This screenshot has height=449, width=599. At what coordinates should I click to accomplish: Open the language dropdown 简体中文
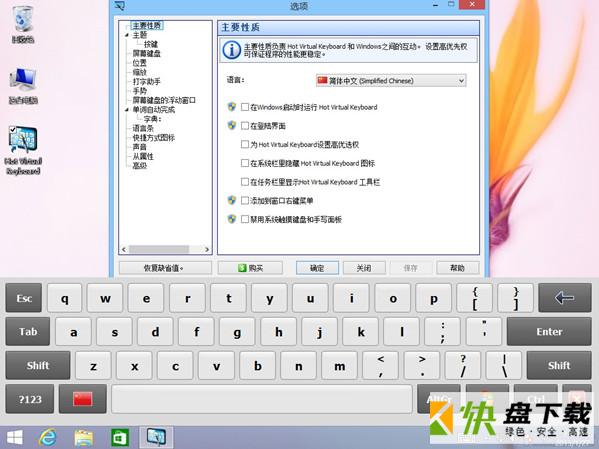(x=391, y=81)
